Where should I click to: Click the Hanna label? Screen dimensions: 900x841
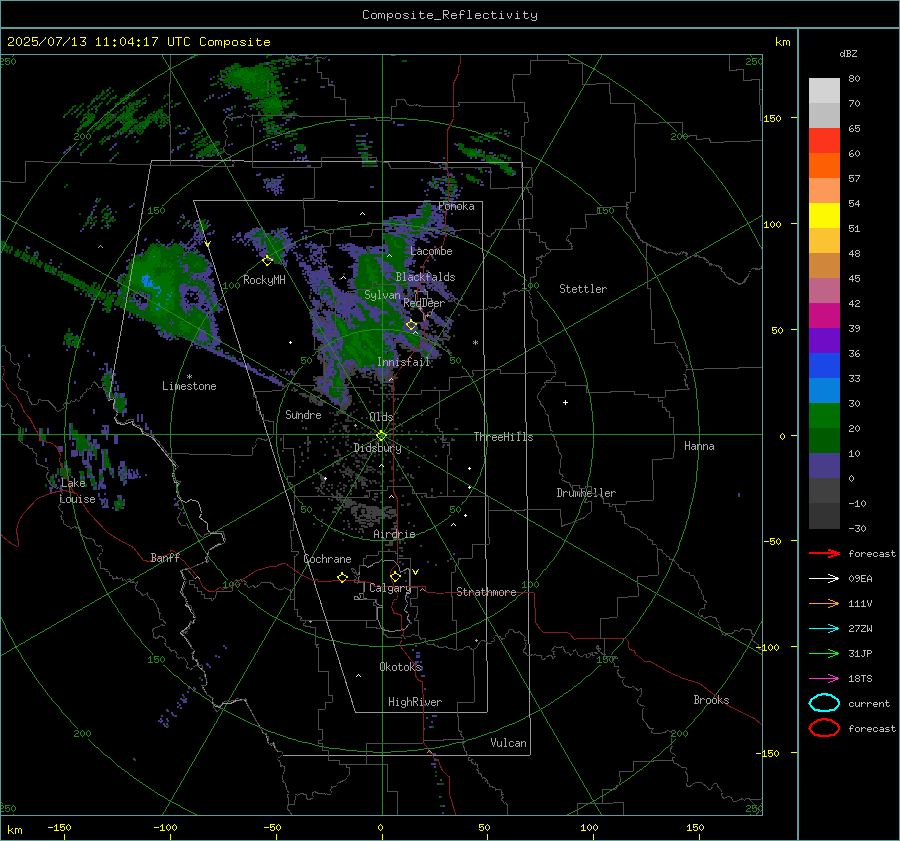pyautogui.click(x=699, y=446)
